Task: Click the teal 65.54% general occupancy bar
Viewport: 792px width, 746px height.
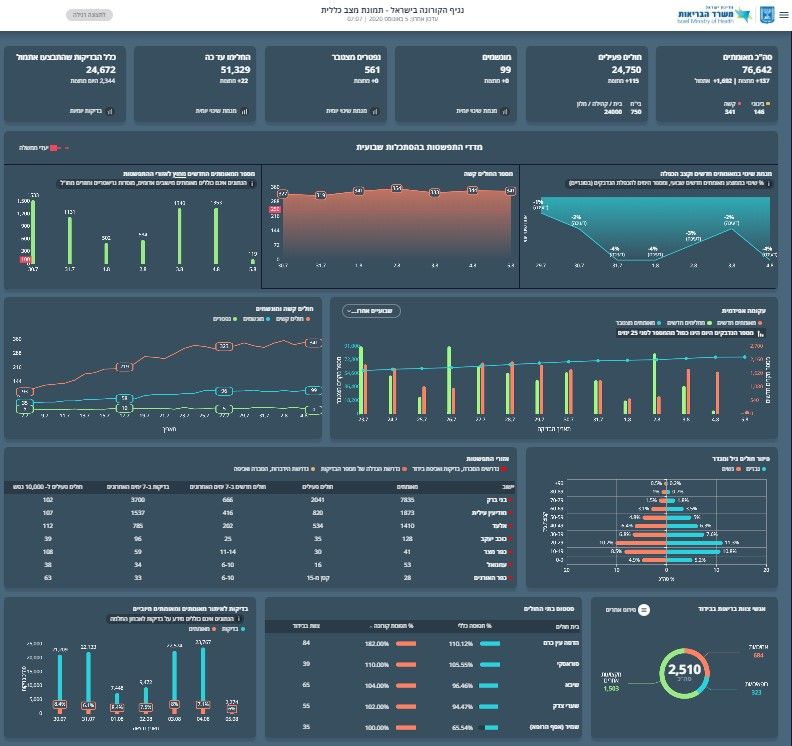Action: pyautogui.click(x=491, y=728)
